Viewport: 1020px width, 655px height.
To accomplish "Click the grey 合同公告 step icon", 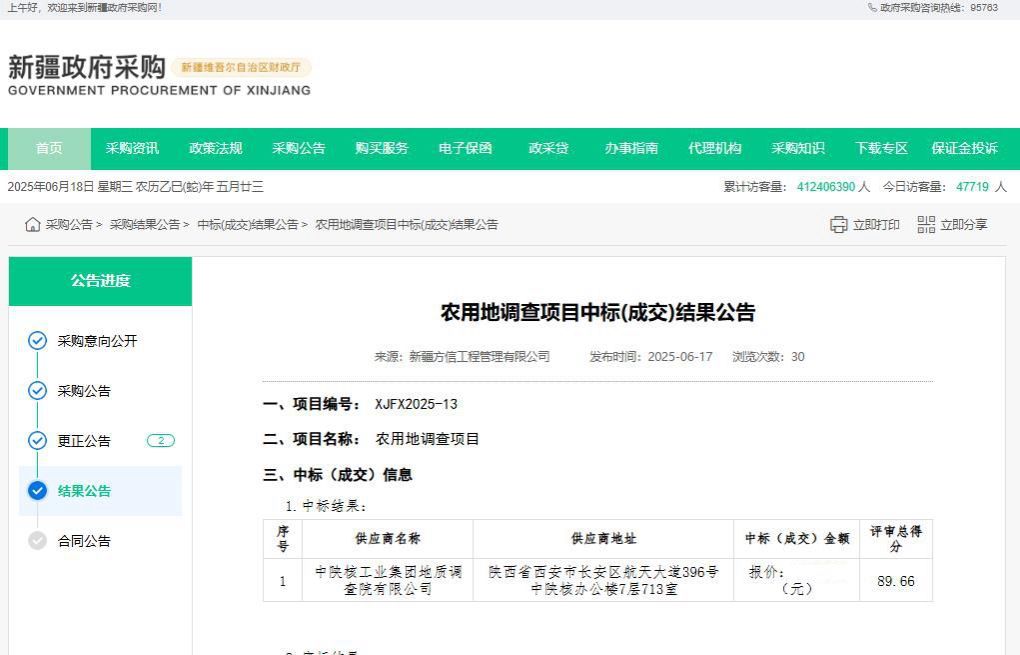I will click(38, 541).
